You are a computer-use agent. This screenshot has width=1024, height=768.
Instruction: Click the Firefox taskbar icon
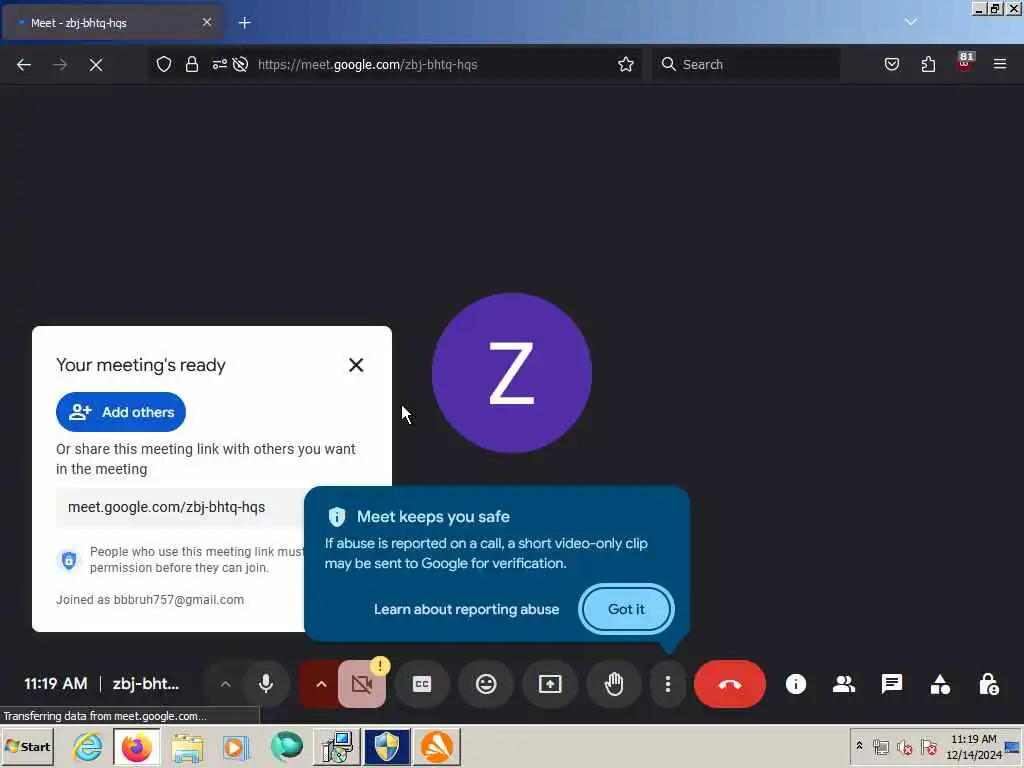click(136, 746)
